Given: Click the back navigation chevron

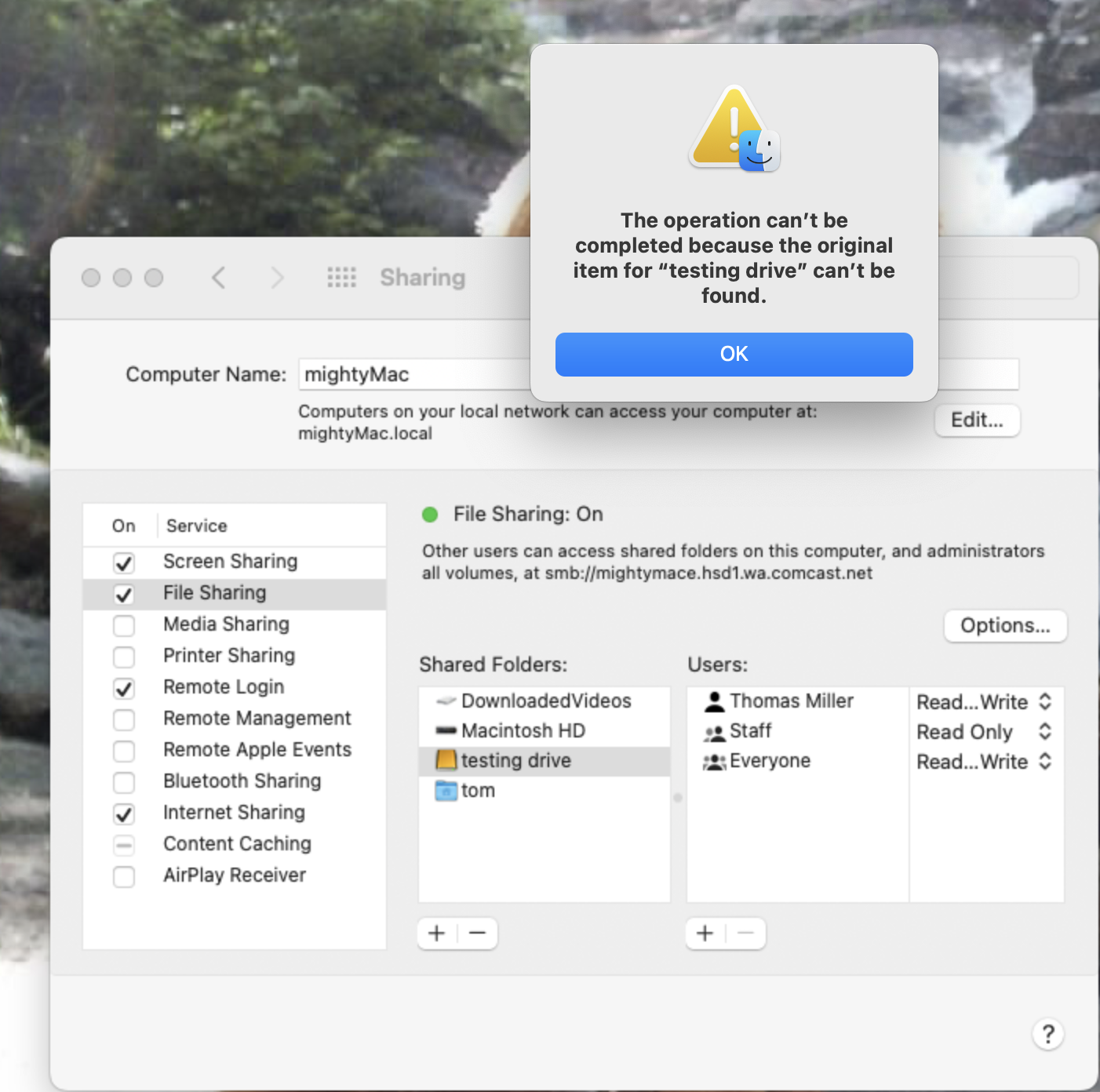Looking at the screenshot, I should 219,278.
